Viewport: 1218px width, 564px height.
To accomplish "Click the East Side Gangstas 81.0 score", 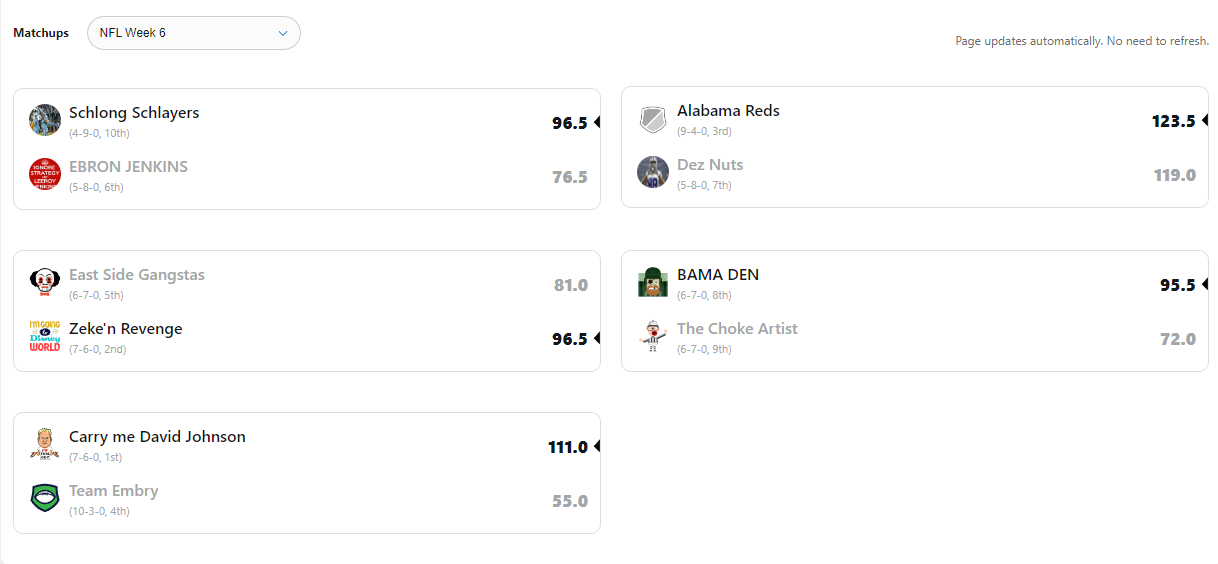I will 570,285.
